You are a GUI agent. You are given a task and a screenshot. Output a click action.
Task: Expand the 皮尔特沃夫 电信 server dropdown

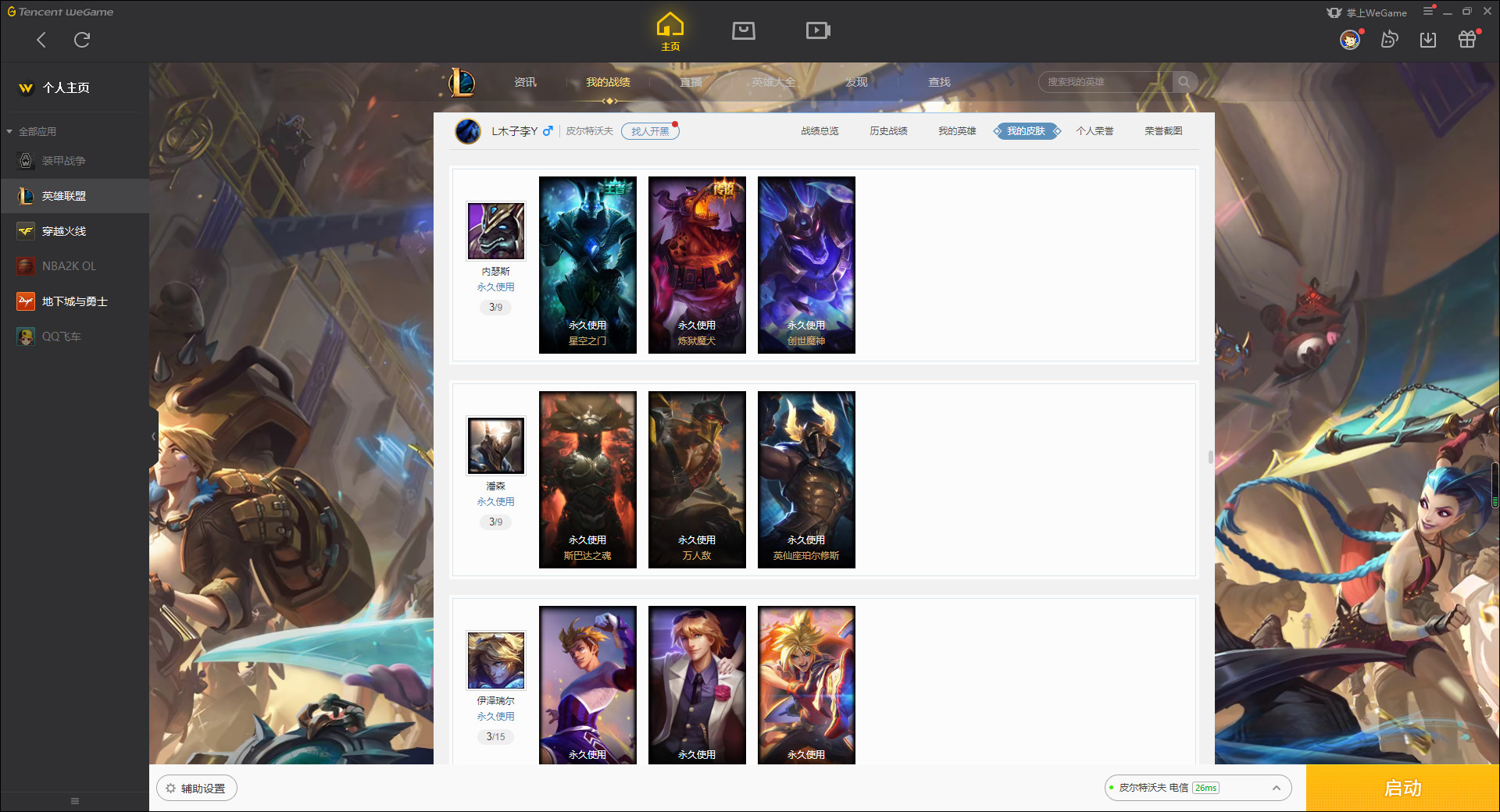[1198, 788]
